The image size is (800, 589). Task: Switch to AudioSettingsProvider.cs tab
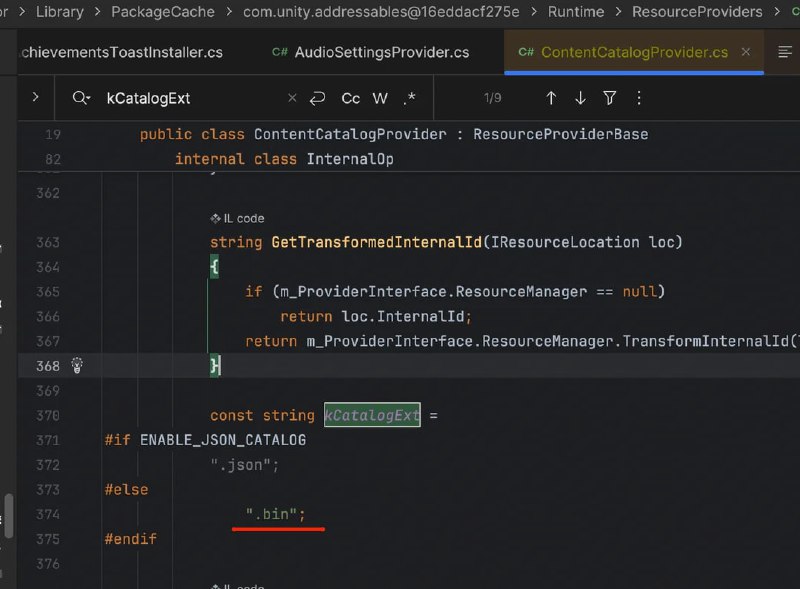point(371,52)
